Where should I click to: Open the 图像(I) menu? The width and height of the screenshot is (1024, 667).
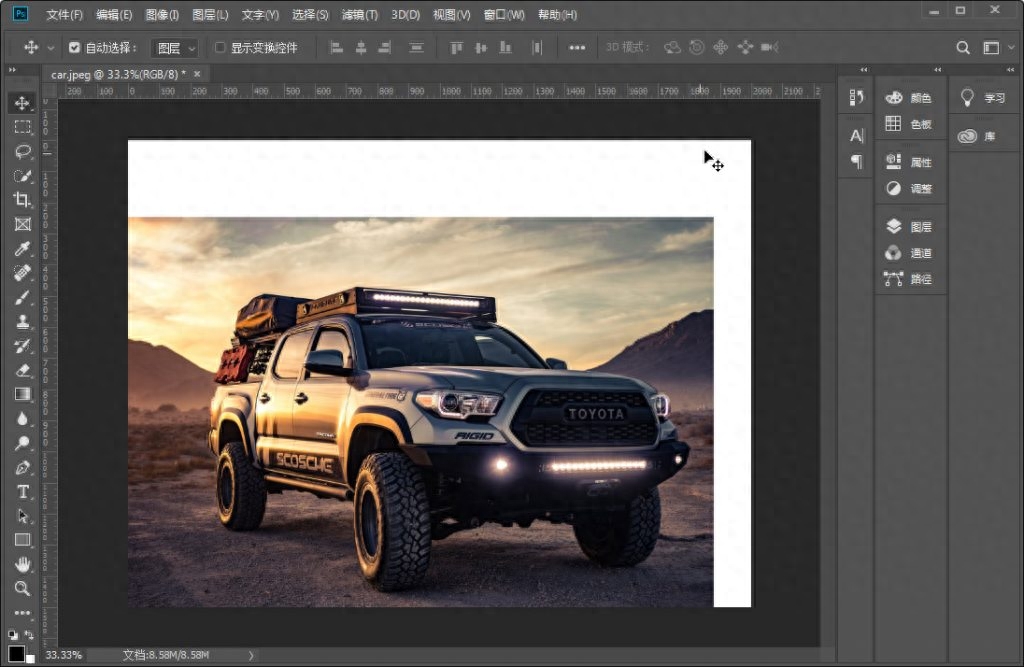tap(162, 14)
